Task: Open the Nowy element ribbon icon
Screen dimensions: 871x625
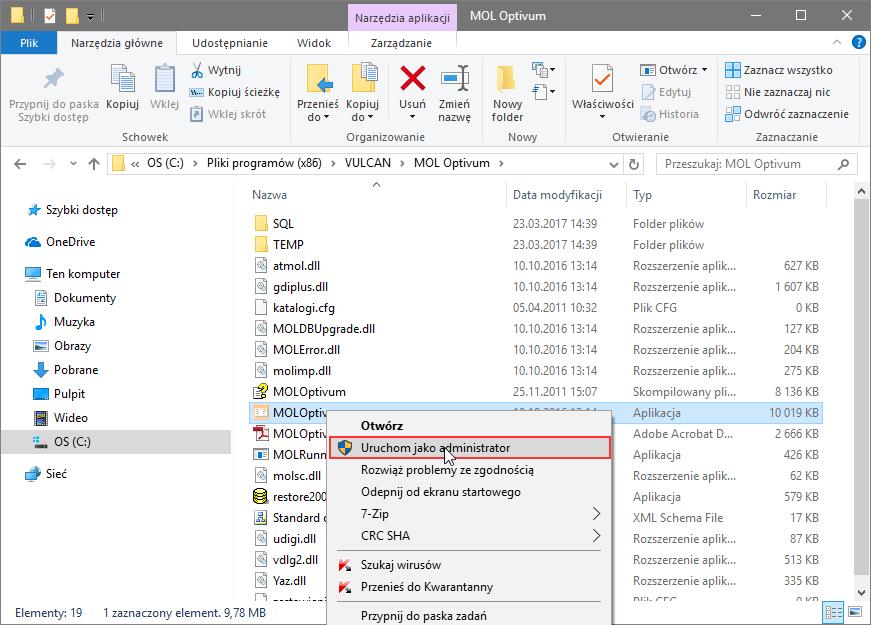Action: pyautogui.click(x=543, y=69)
